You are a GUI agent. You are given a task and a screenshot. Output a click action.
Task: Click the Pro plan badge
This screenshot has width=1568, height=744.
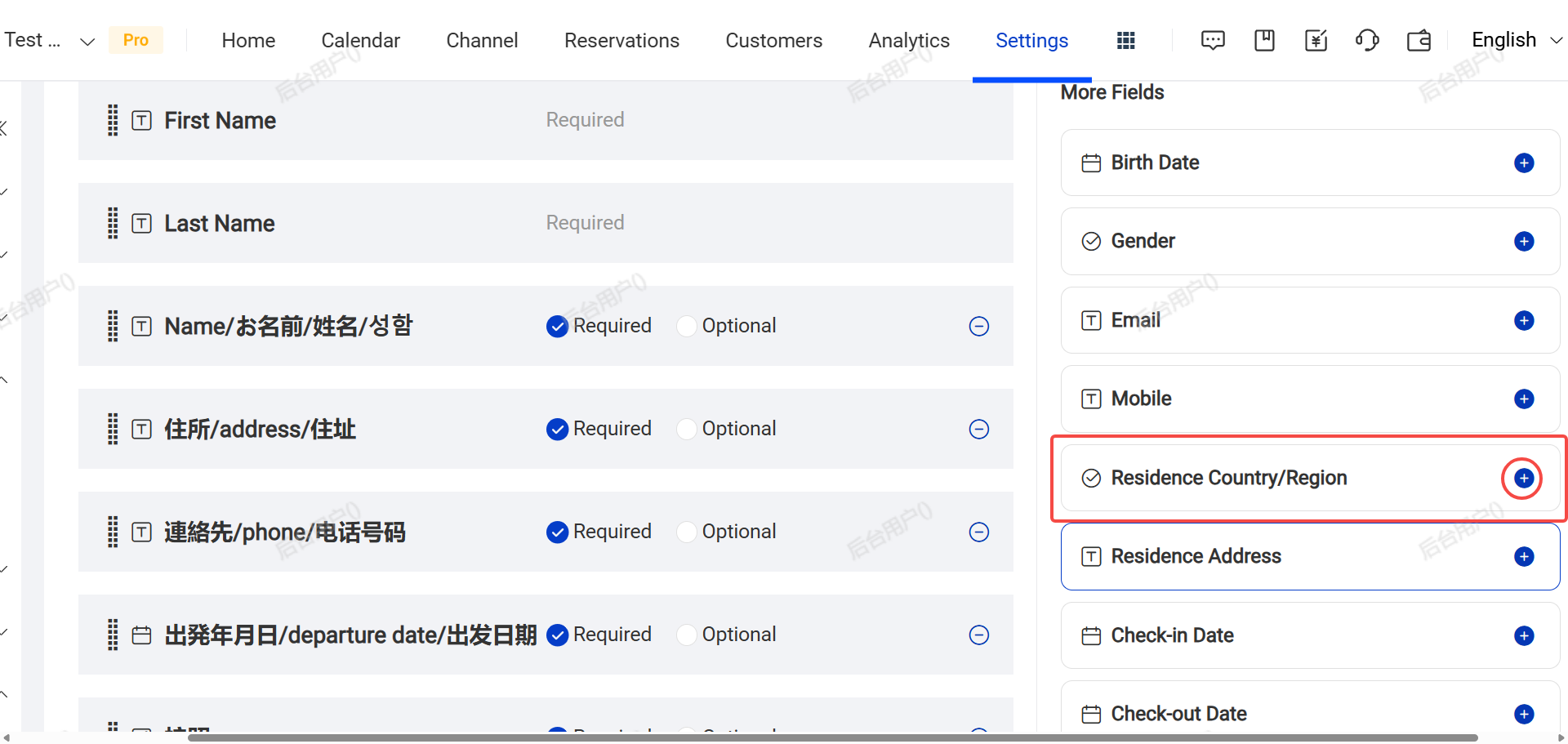(136, 40)
